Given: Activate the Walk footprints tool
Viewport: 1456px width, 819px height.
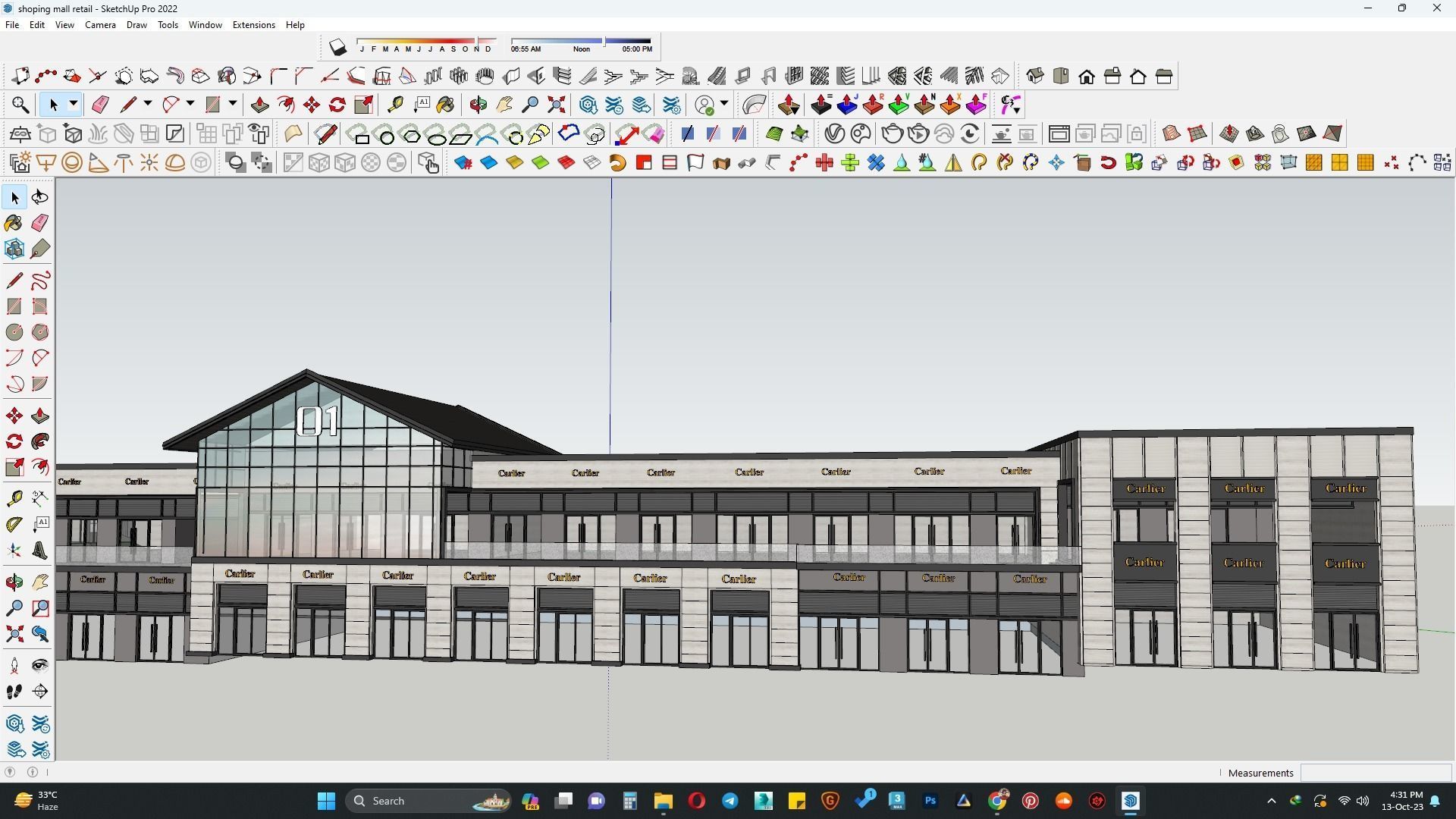Looking at the screenshot, I should click(14, 692).
